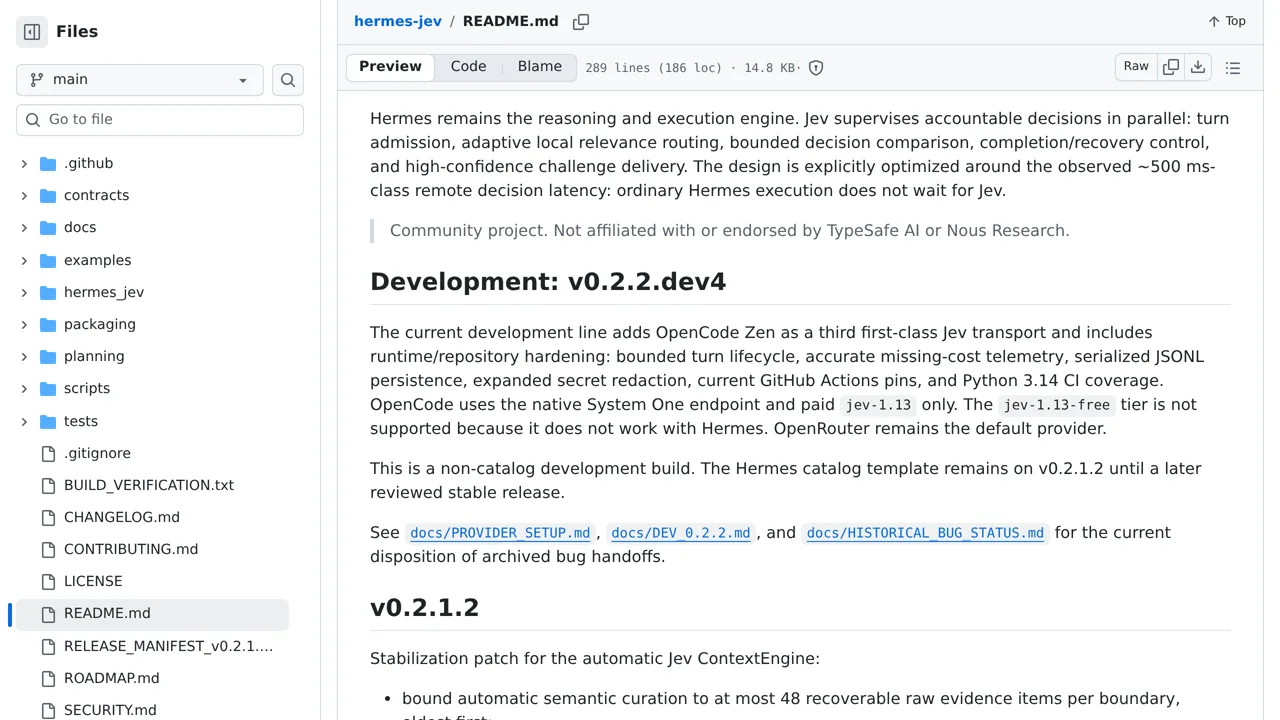Switch to the Preview tab
Screen dimensions: 1280x720
pyautogui.click(x=390, y=67)
